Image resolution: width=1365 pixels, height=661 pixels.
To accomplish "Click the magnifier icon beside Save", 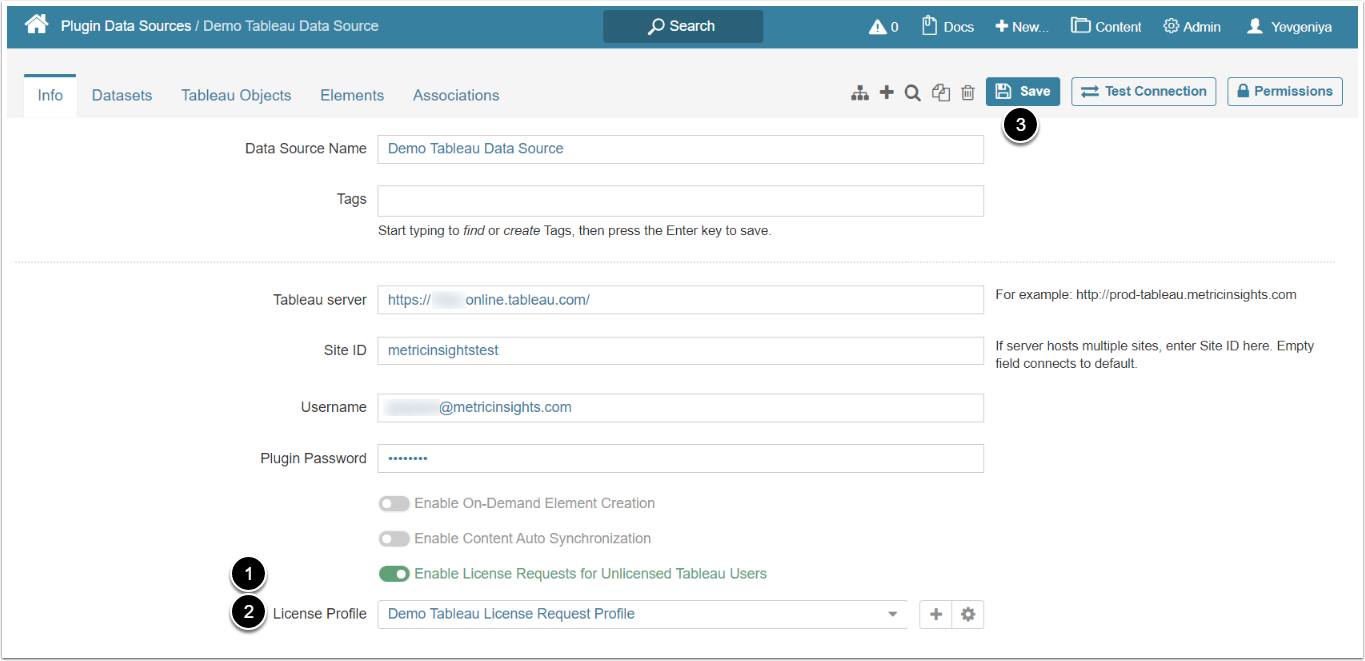I will [912, 93].
